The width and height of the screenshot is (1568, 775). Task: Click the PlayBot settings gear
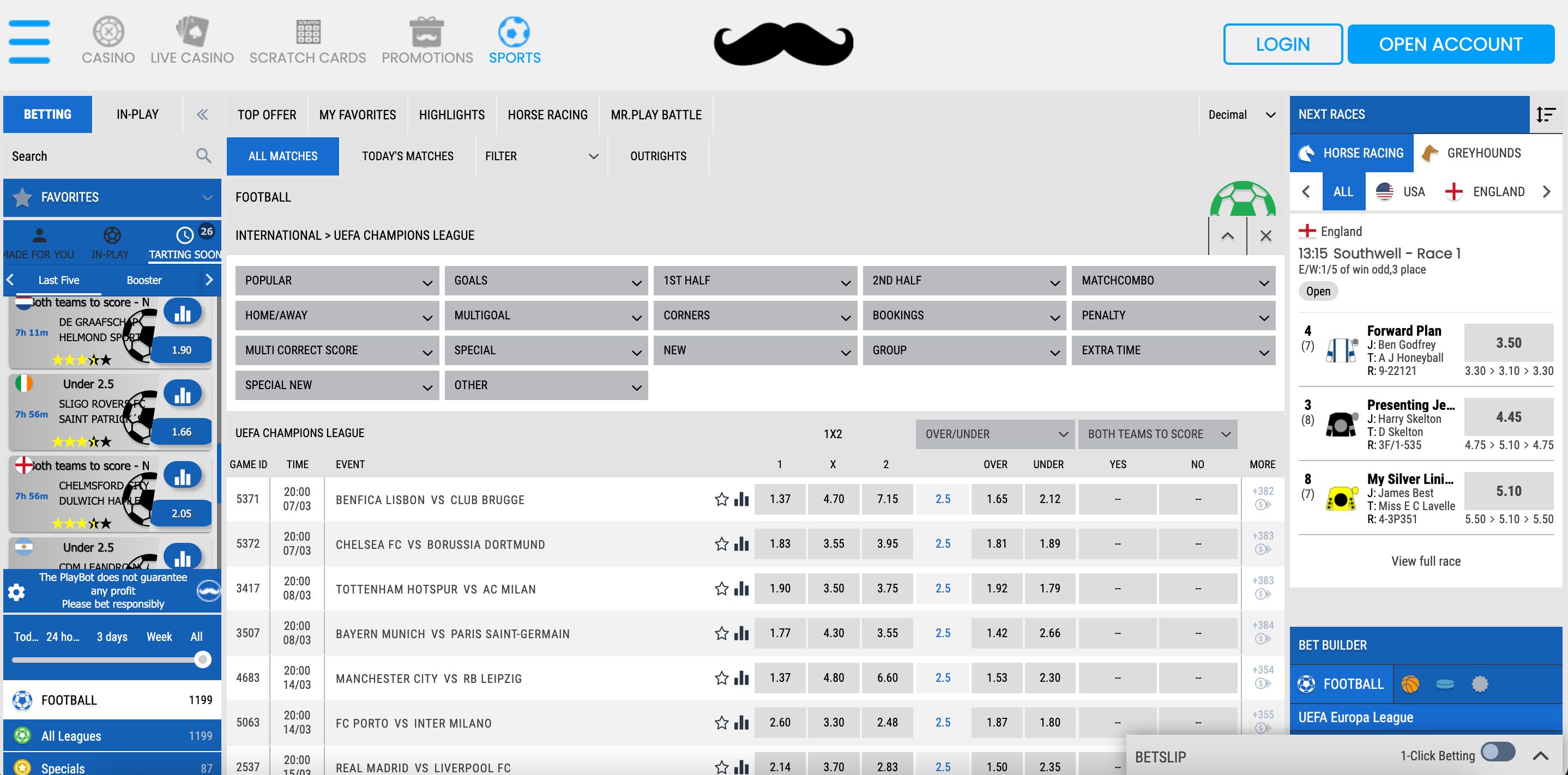[x=16, y=591]
